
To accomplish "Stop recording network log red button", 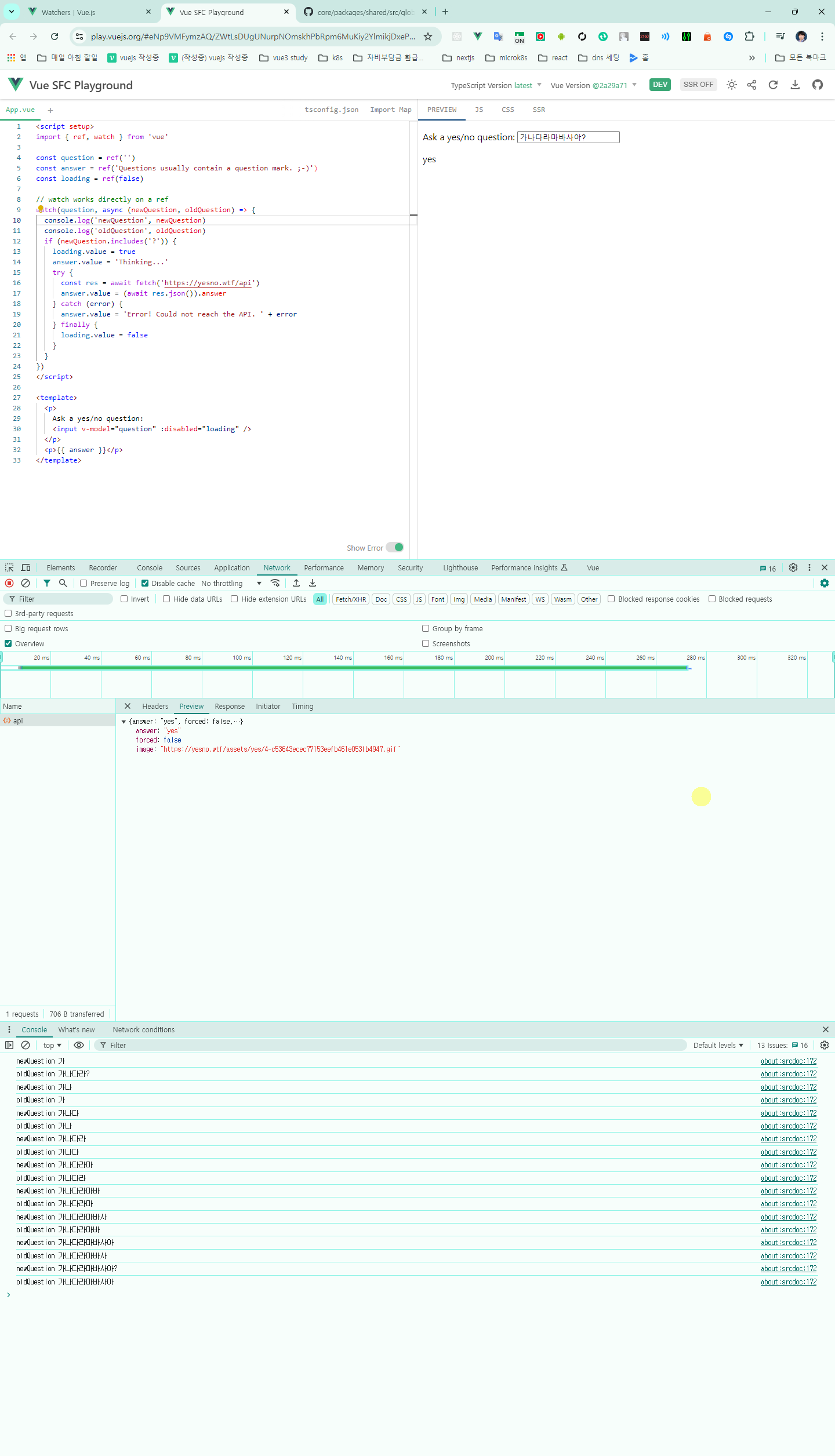I will [x=9, y=583].
